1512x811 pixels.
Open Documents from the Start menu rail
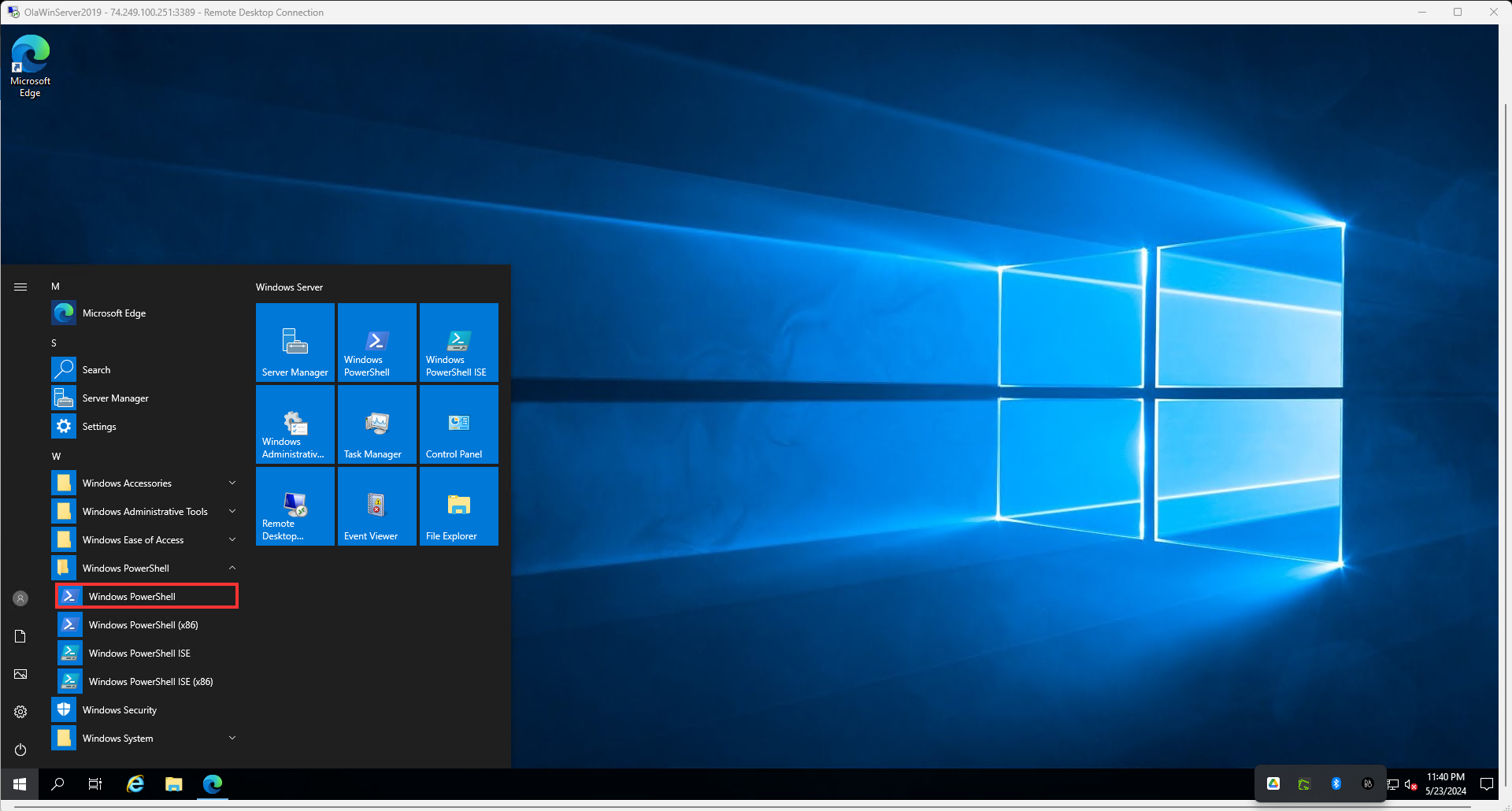(20, 636)
